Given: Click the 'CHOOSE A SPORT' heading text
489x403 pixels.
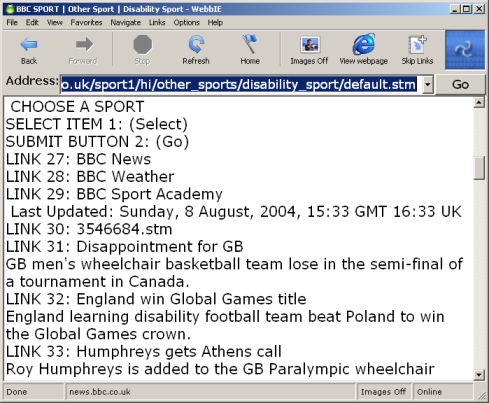Looking at the screenshot, I should click(77, 107).
